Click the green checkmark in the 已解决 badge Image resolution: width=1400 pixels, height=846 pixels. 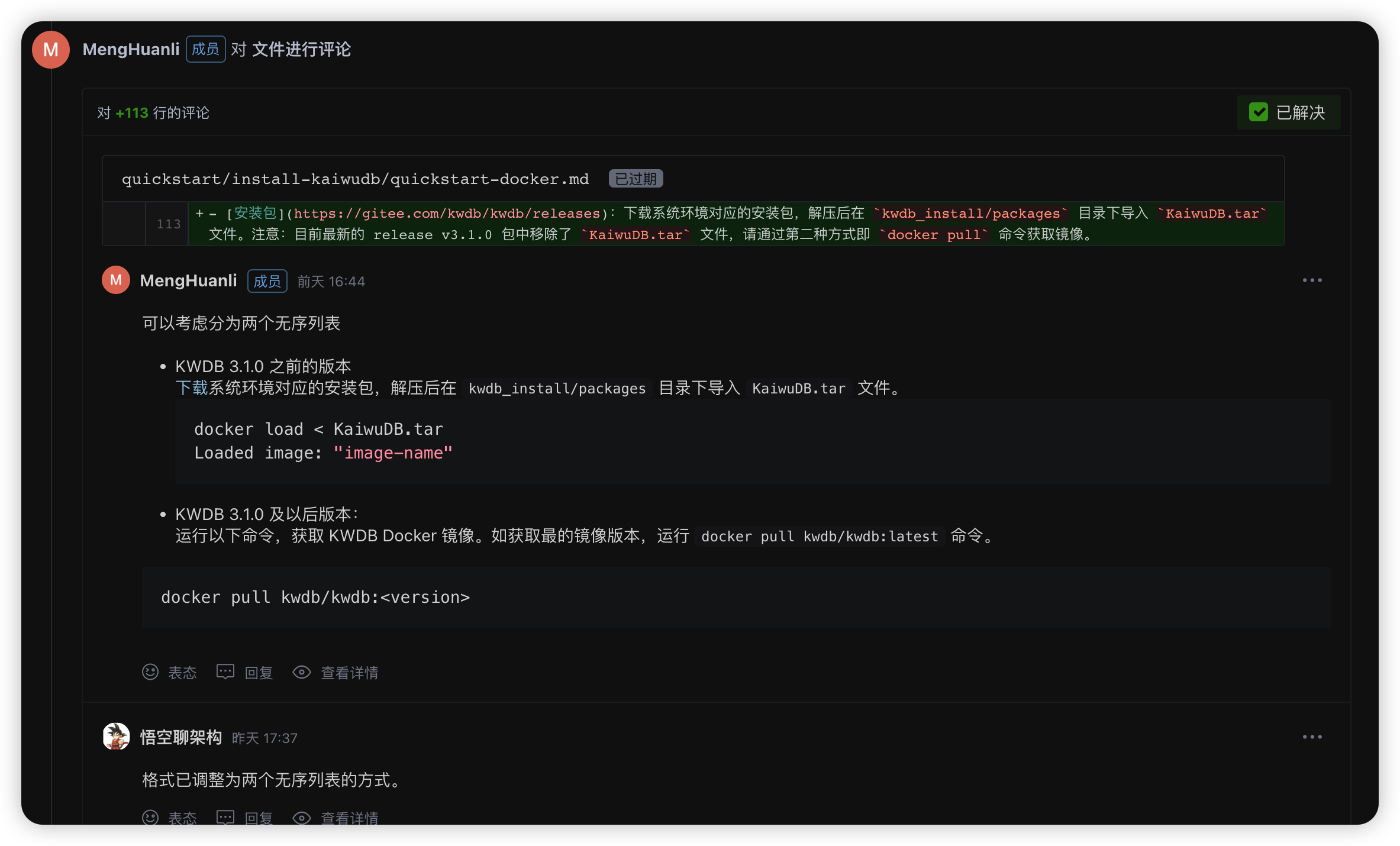point(1259,112)
